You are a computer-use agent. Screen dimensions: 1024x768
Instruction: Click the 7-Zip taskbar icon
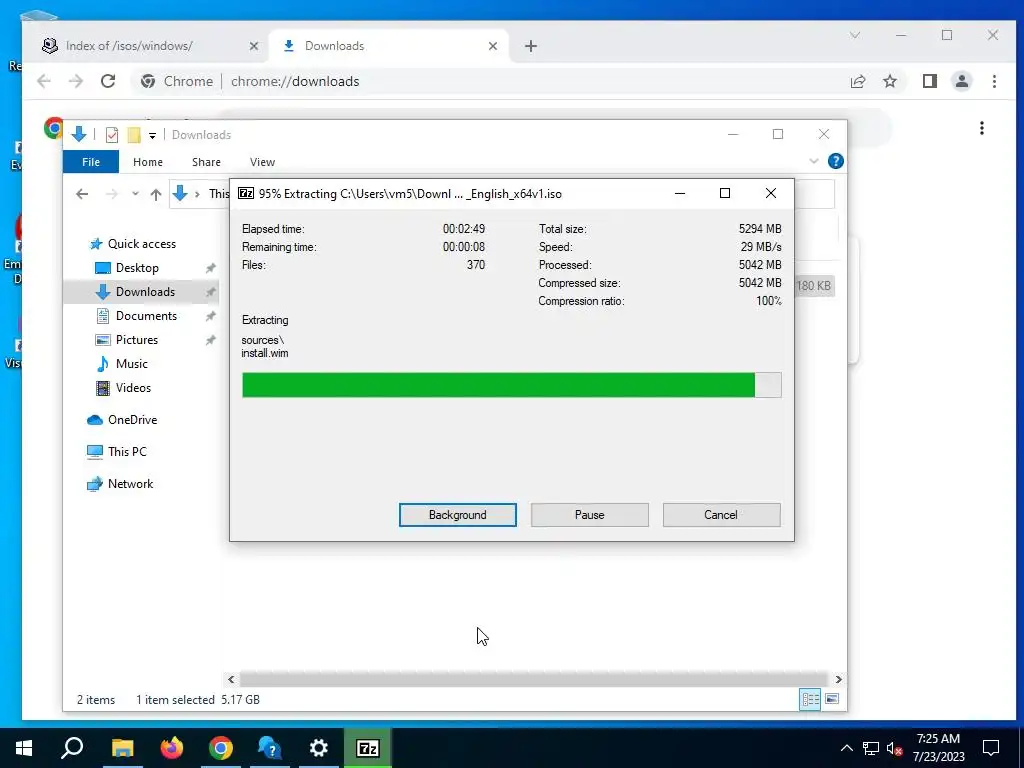[x=368, y=748]
